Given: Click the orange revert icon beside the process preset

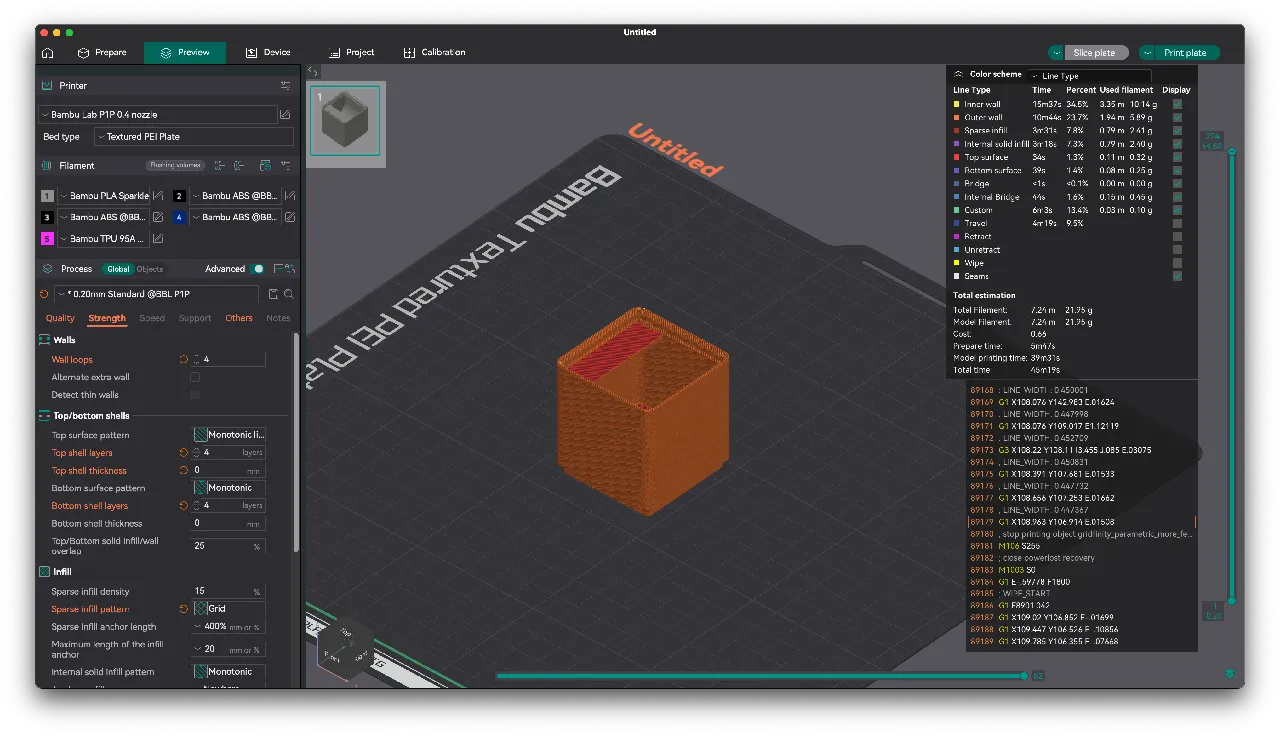Looking at the screenshot, I should 43,293.
